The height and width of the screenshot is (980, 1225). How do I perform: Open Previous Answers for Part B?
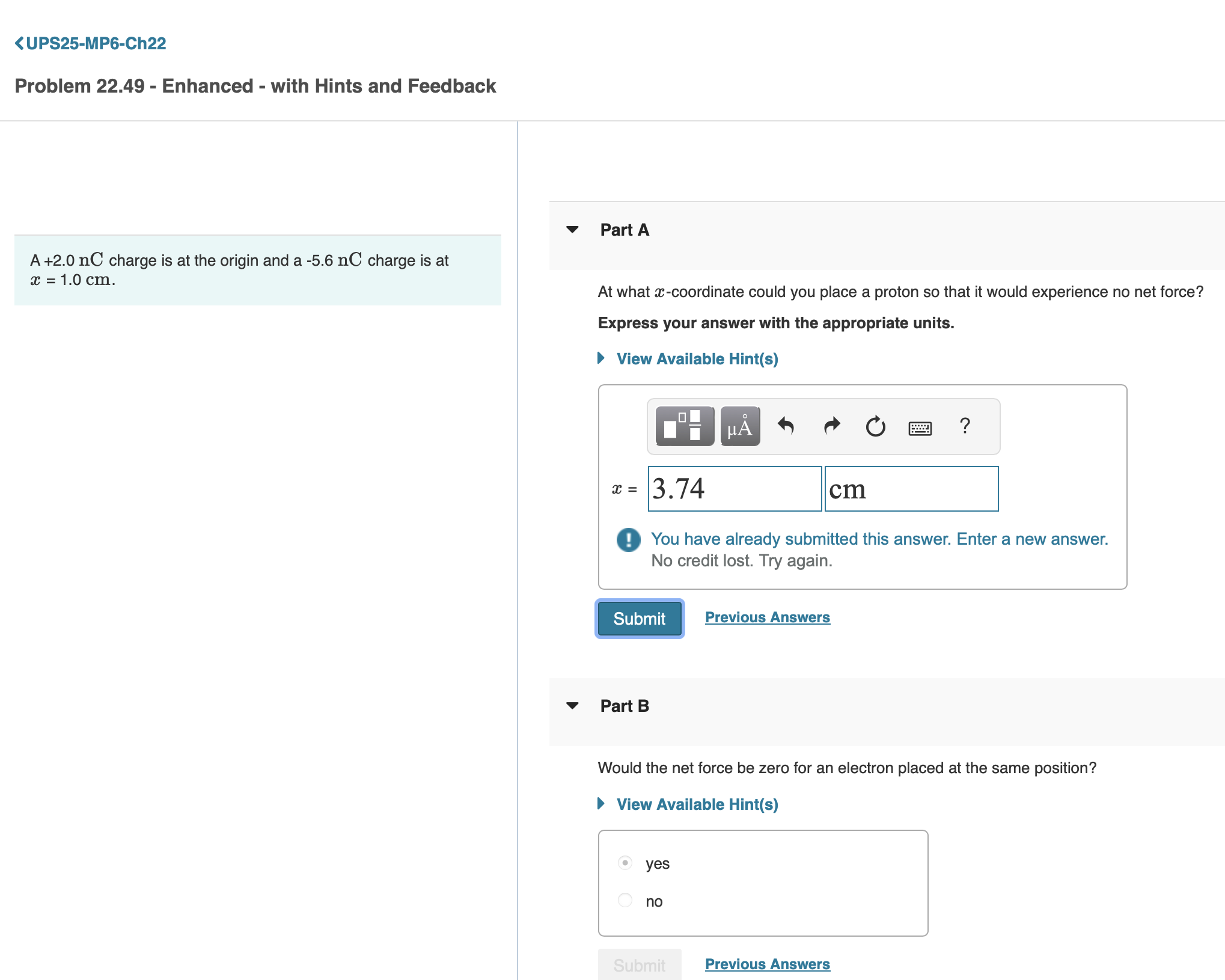pos(768,964)
